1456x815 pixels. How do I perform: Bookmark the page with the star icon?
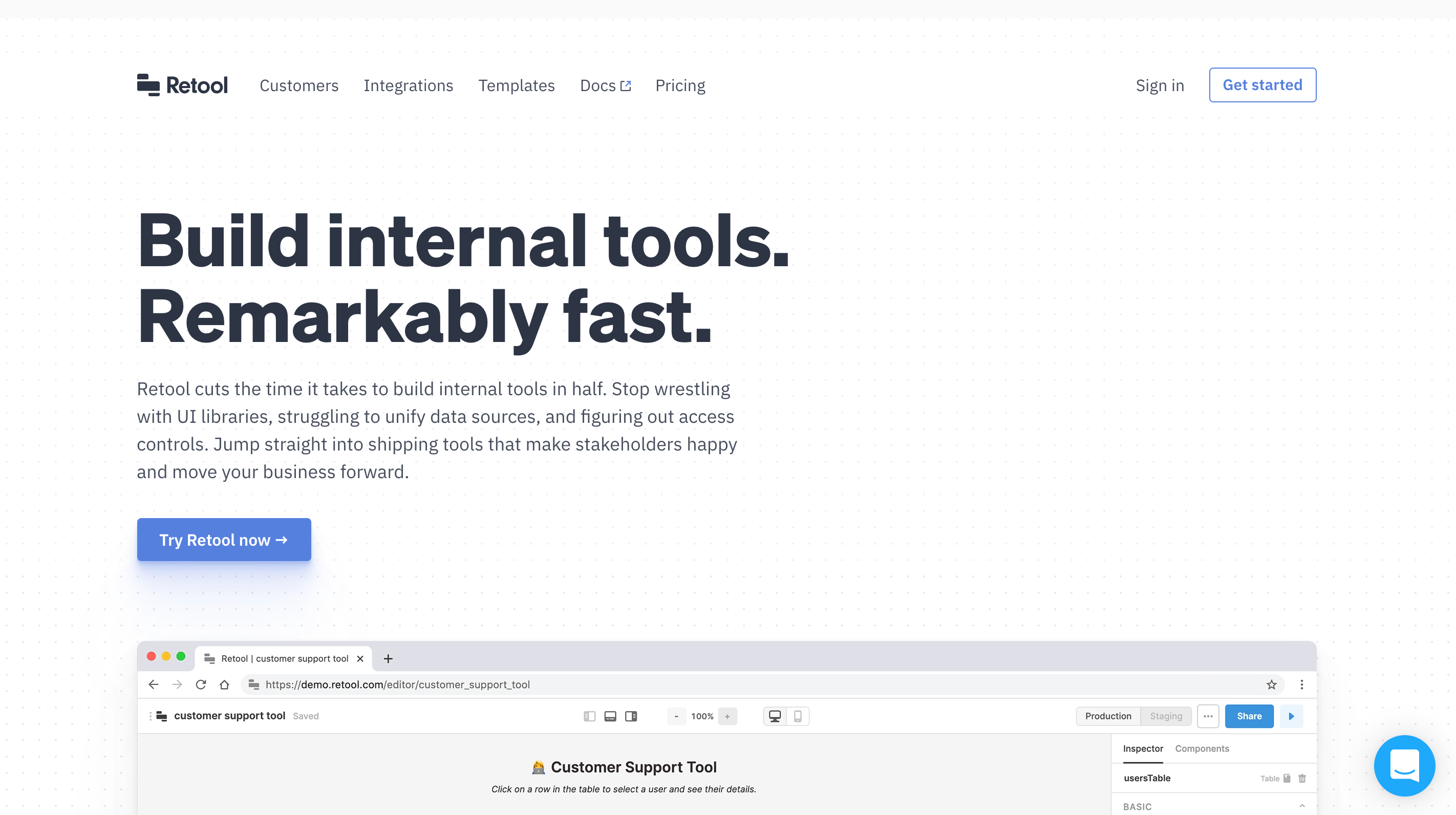pos(1271,684)
